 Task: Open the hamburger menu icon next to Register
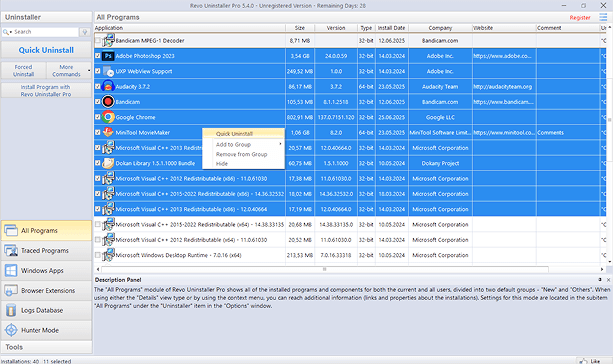603,17
